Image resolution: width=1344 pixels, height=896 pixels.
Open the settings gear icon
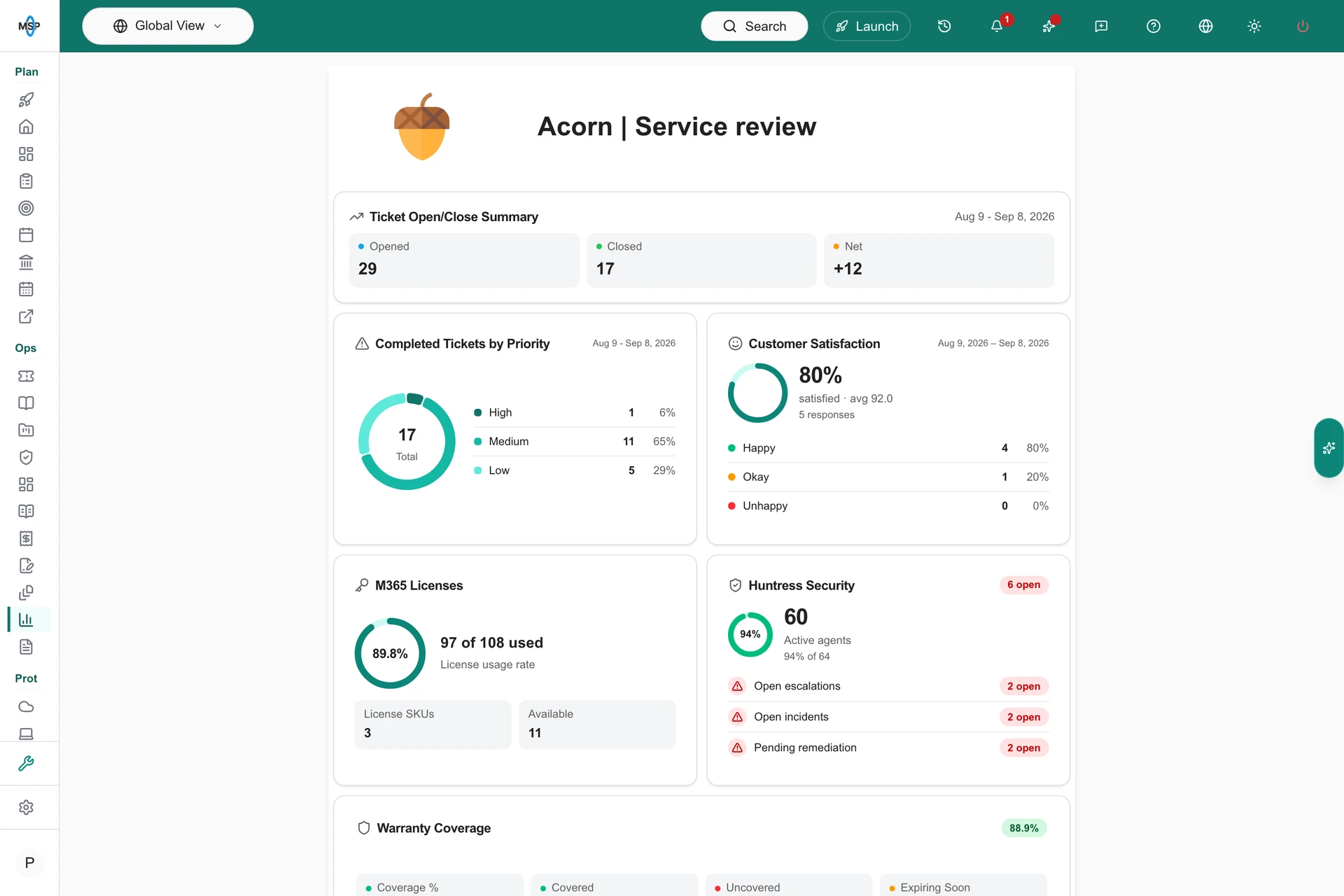click(x=26, y=807)
